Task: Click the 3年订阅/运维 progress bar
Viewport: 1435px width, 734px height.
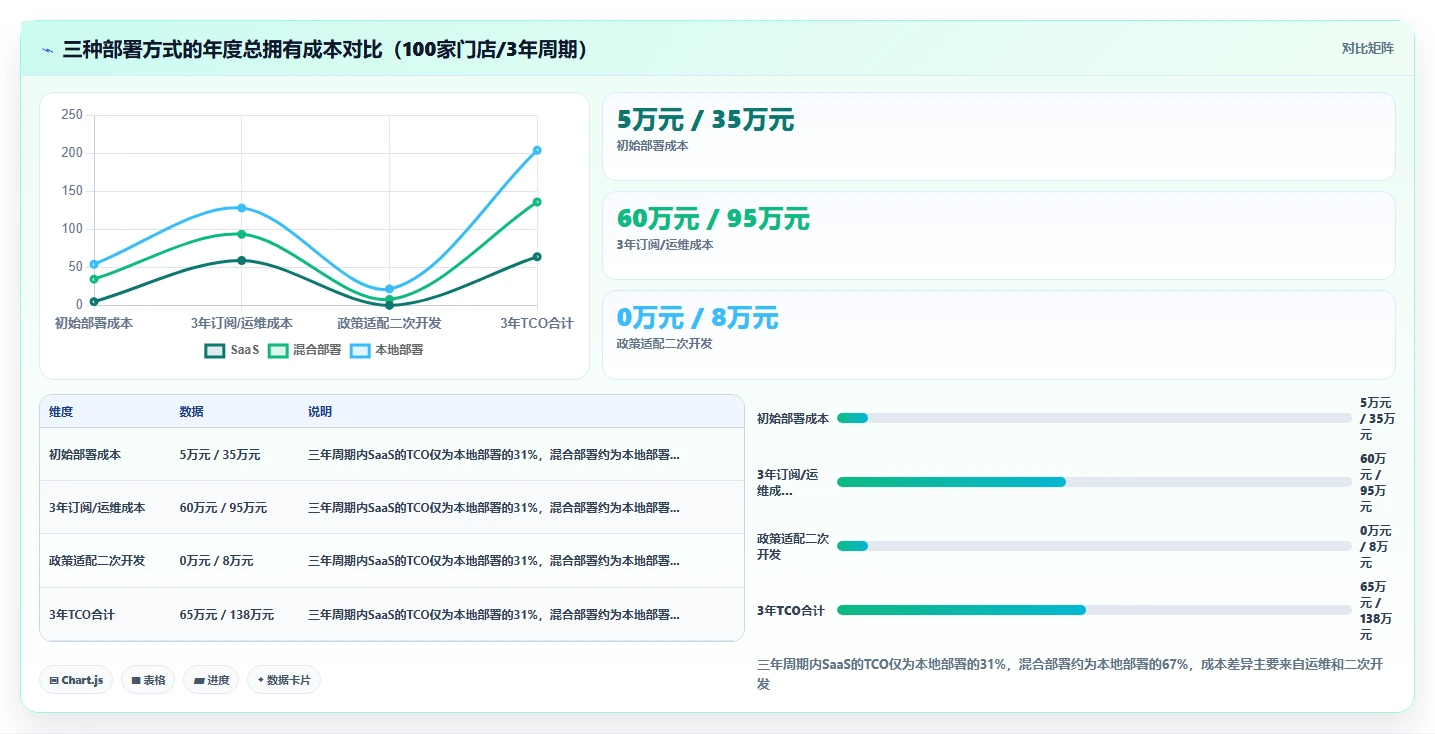Action: (1094, 482)
